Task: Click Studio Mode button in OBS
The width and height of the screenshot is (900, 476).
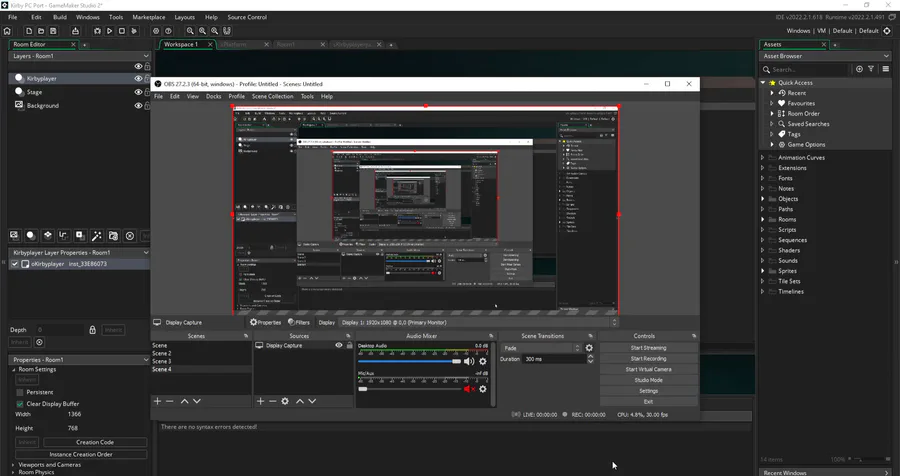Action: [649, 380]
